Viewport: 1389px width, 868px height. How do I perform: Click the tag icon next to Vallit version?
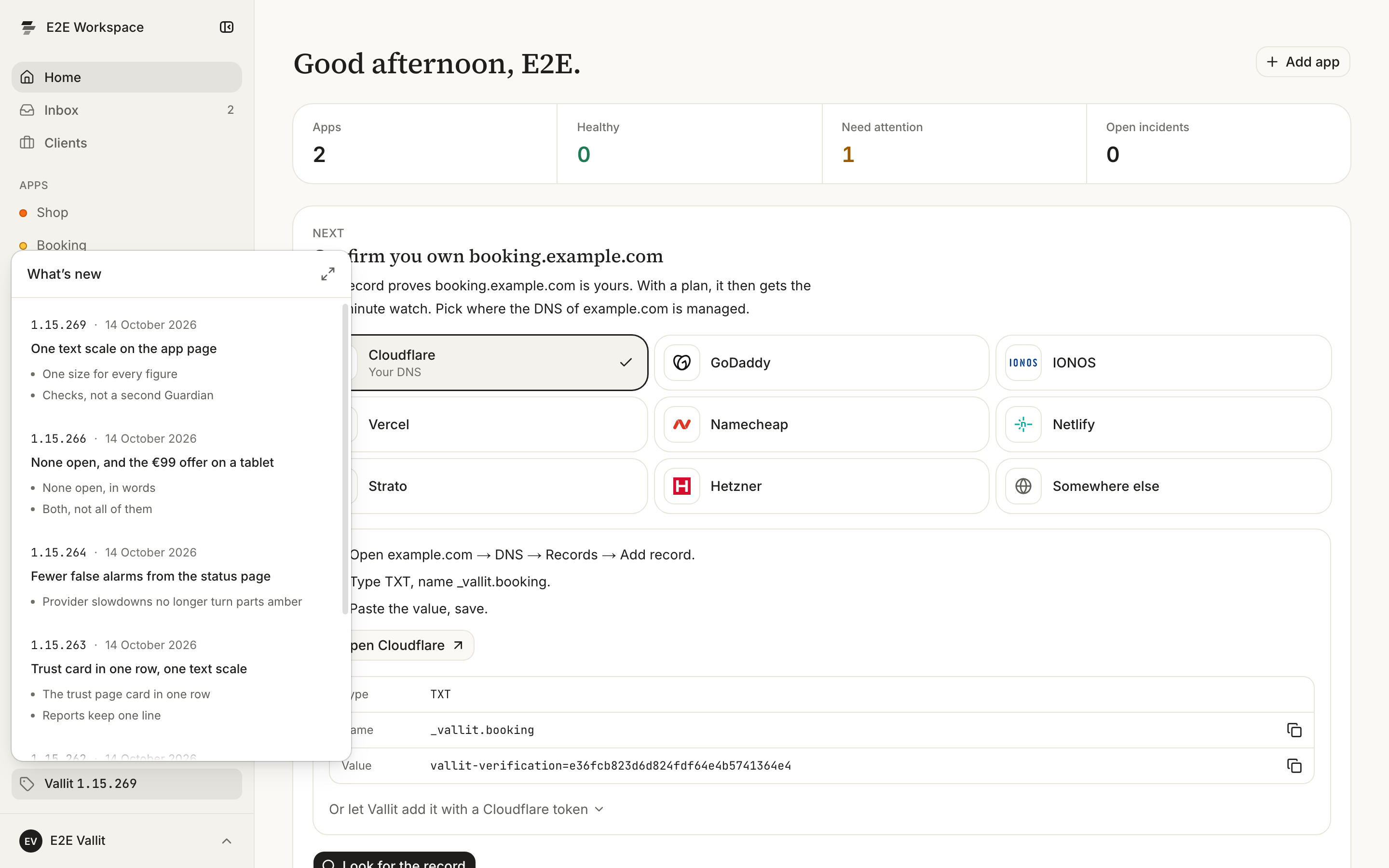point(27,784)
